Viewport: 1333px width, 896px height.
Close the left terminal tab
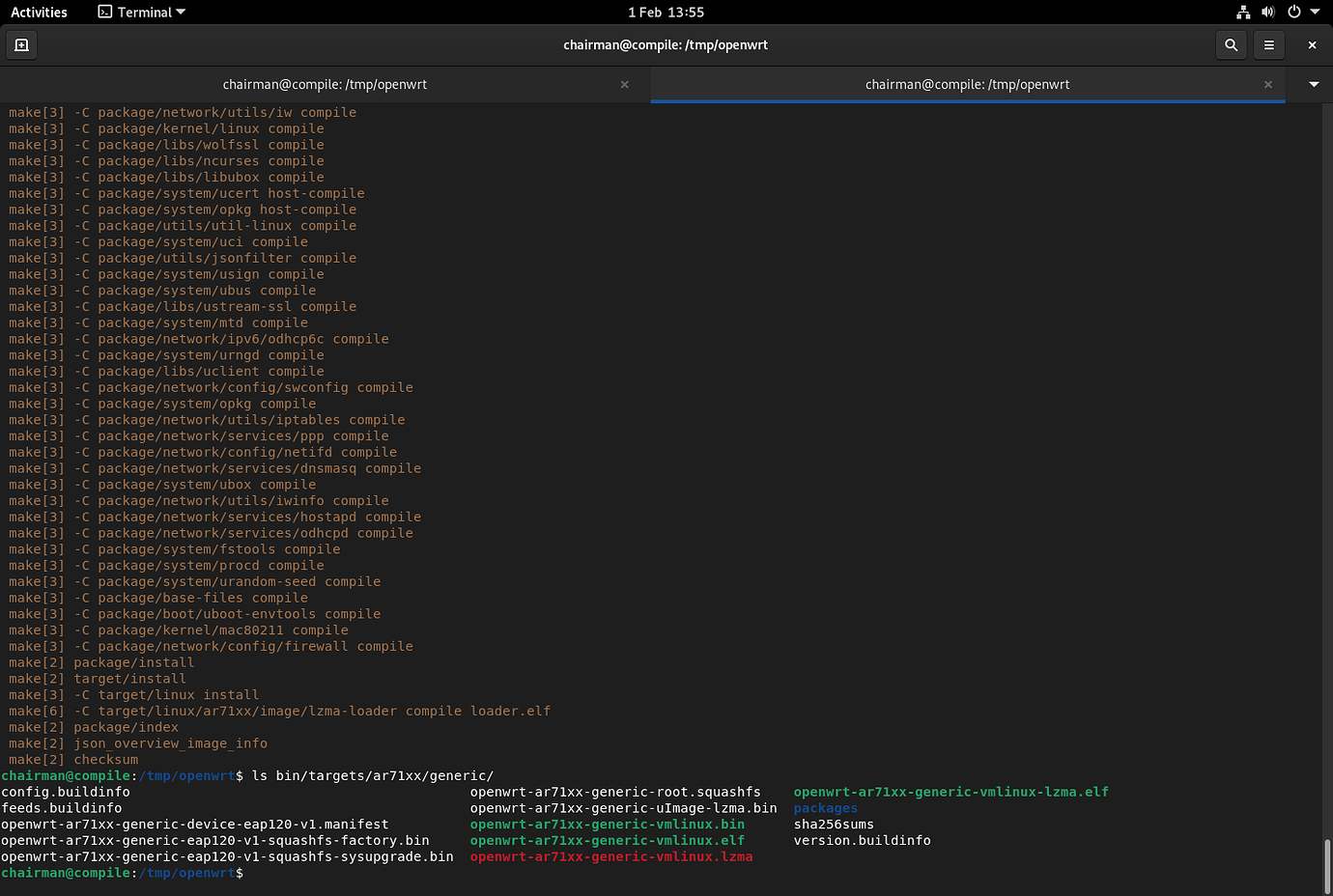pos(624,84)
